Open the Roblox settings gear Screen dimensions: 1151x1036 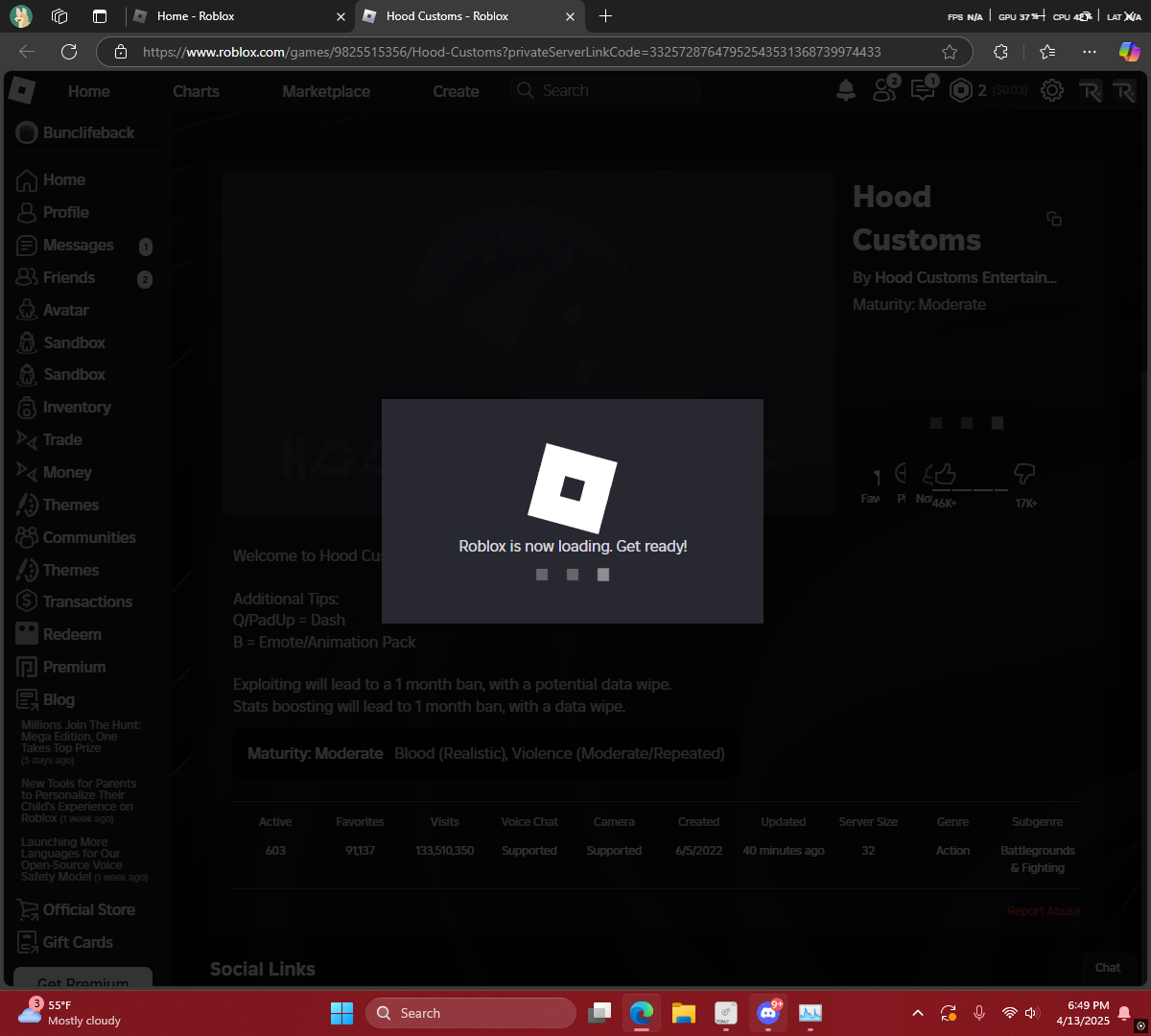pyautogui.click(x=1052, y=90)
